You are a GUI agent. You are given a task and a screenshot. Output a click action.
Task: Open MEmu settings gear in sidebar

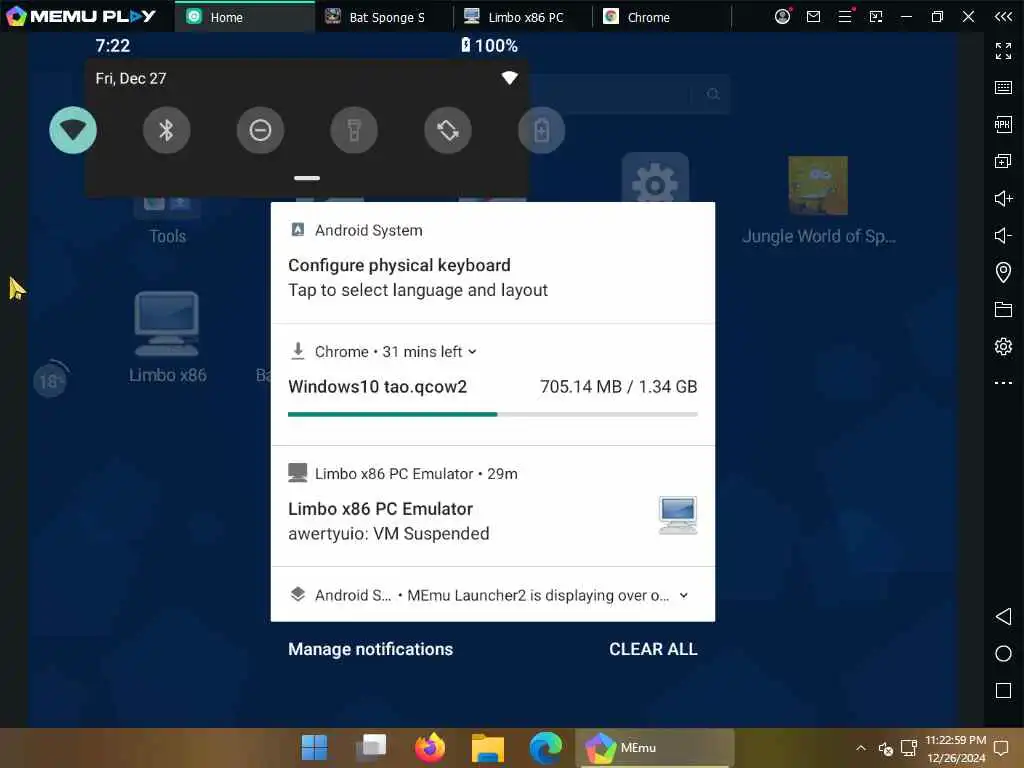click(1003, 346)
